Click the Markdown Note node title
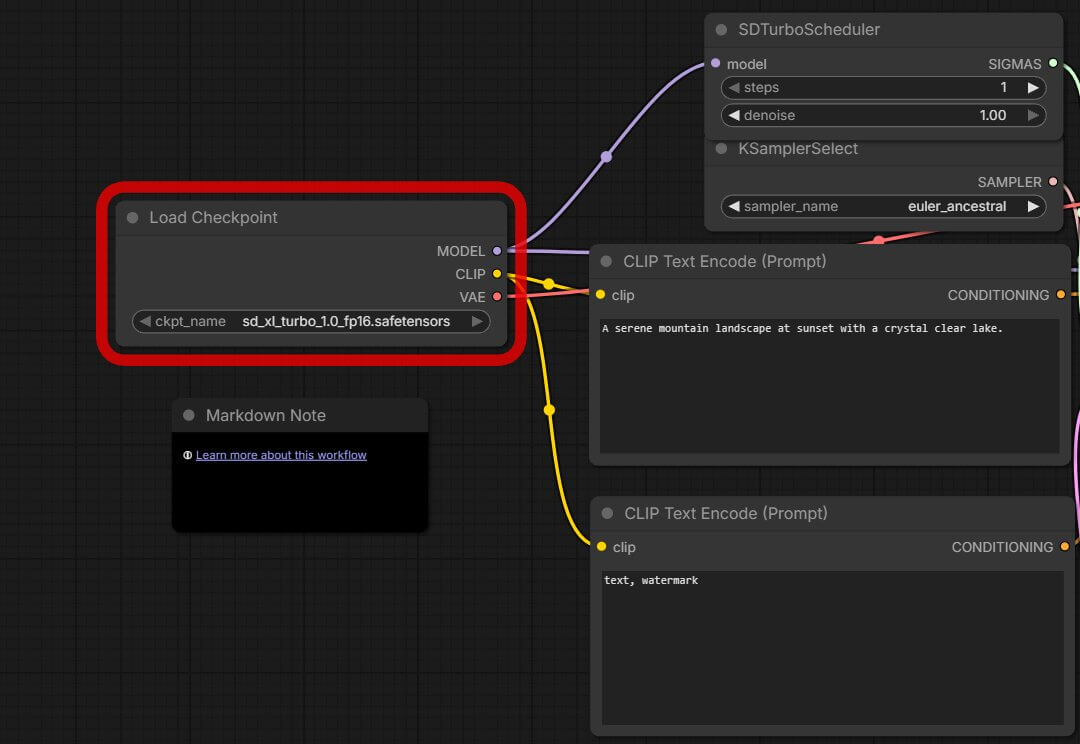Screen dimensions: 1080x744 tap(266, 415)
